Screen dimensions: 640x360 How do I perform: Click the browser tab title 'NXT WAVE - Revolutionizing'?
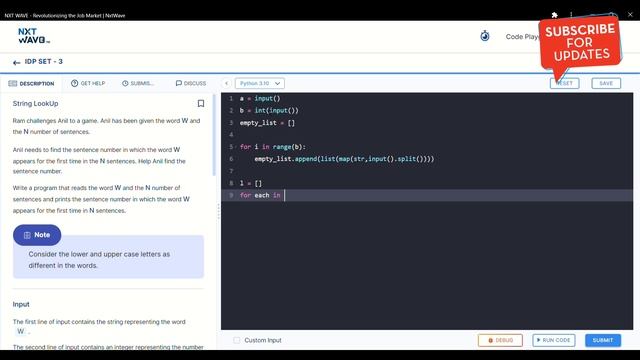[65, 16]
